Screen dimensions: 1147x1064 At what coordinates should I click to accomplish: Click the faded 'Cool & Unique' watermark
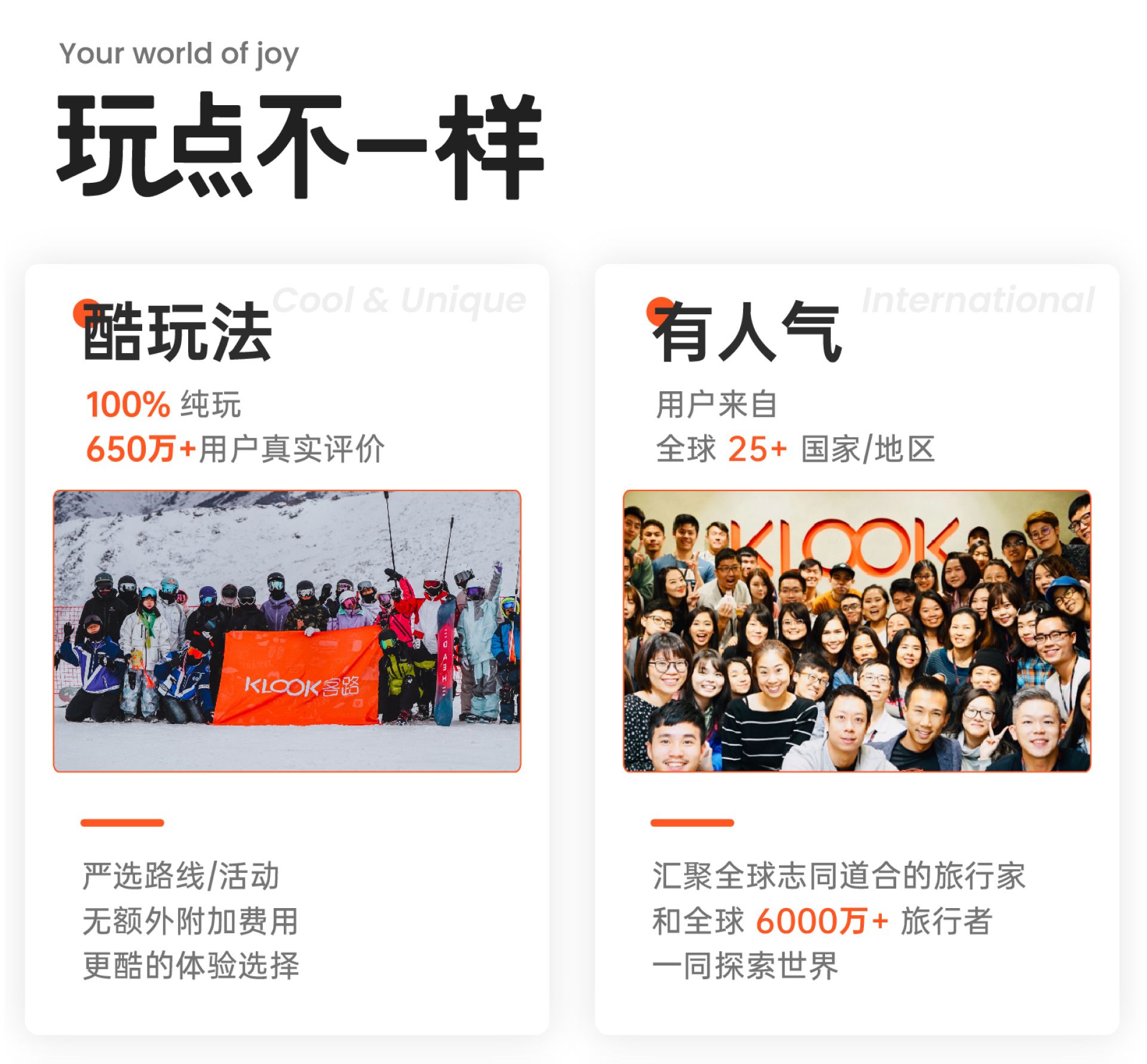[399, 300]
